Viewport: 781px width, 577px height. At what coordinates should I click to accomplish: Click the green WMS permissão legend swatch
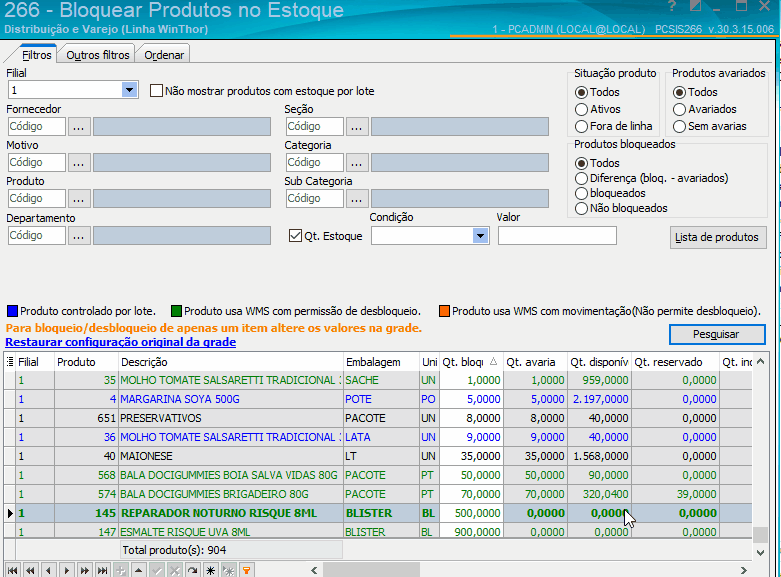click(x=176, y=311)
